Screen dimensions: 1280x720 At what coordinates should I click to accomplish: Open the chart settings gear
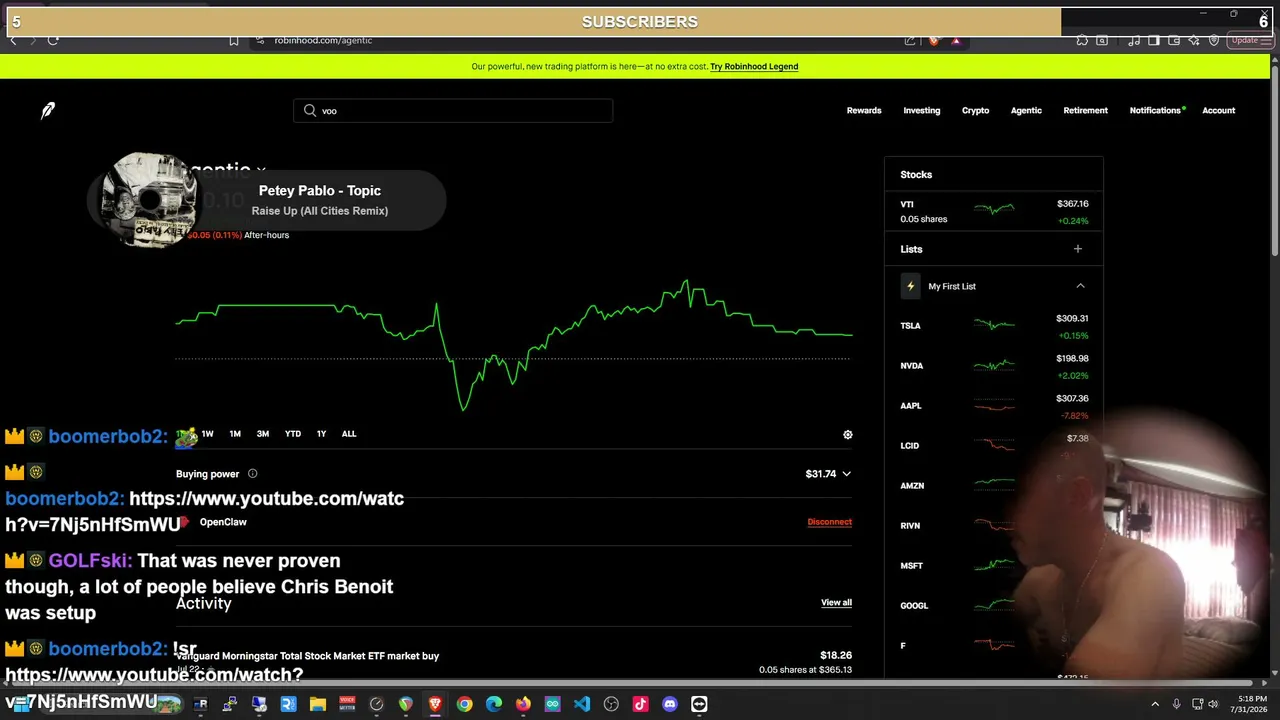[x=848, y=435]
